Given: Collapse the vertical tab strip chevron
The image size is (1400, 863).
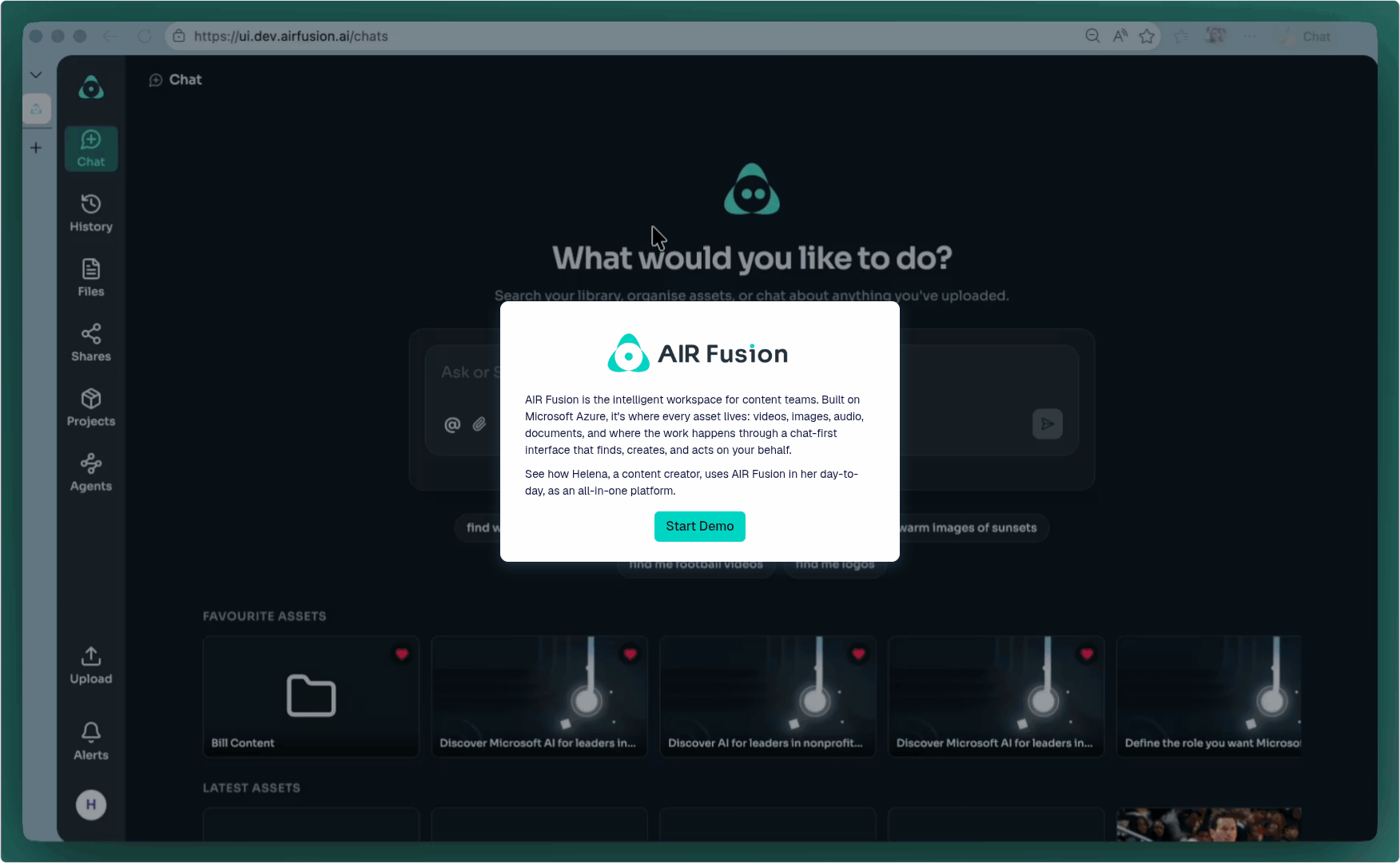Looking at the screenshot, I should [x=36, y=74].
